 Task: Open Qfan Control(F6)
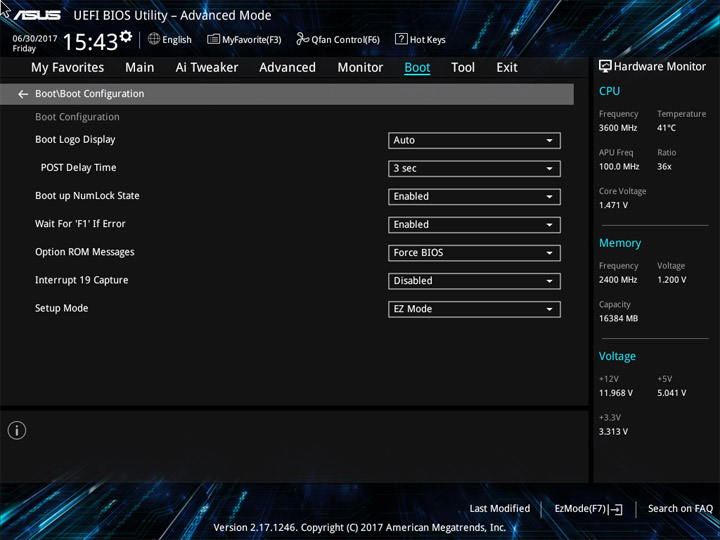pos(338,39)
